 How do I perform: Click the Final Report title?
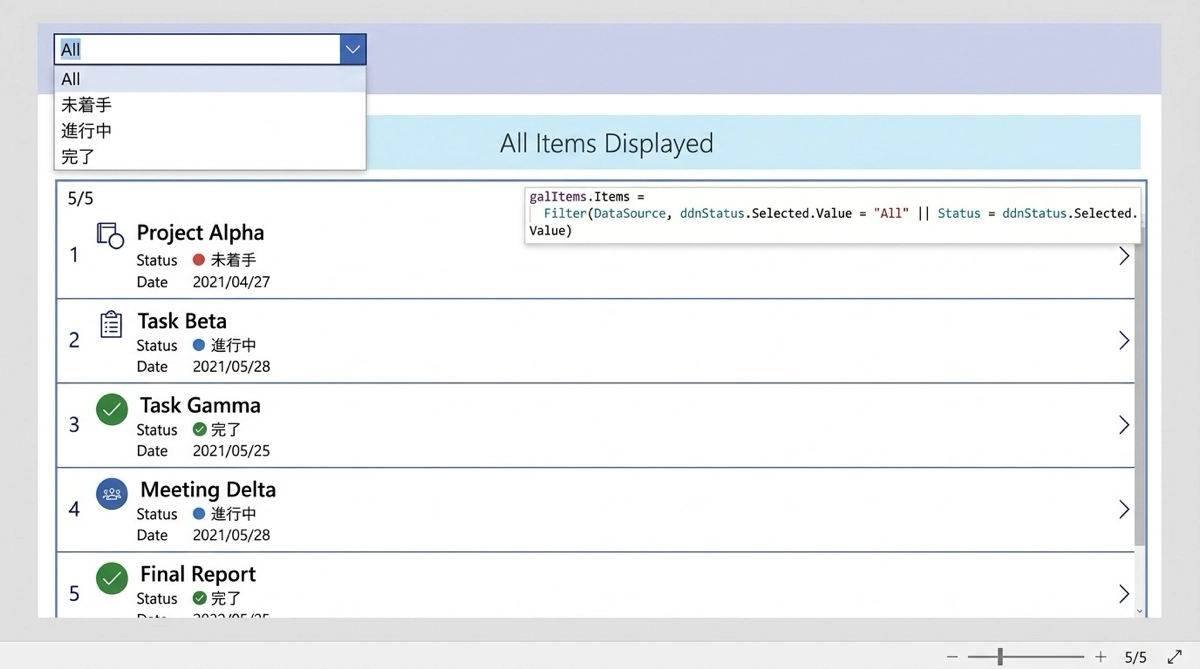click(198, 574)
